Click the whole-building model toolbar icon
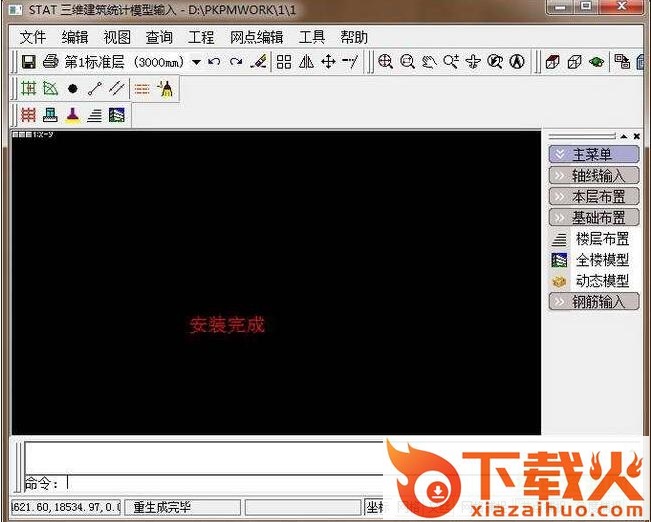651x522 pixels. pyautogui.click(x=117, y=115)
